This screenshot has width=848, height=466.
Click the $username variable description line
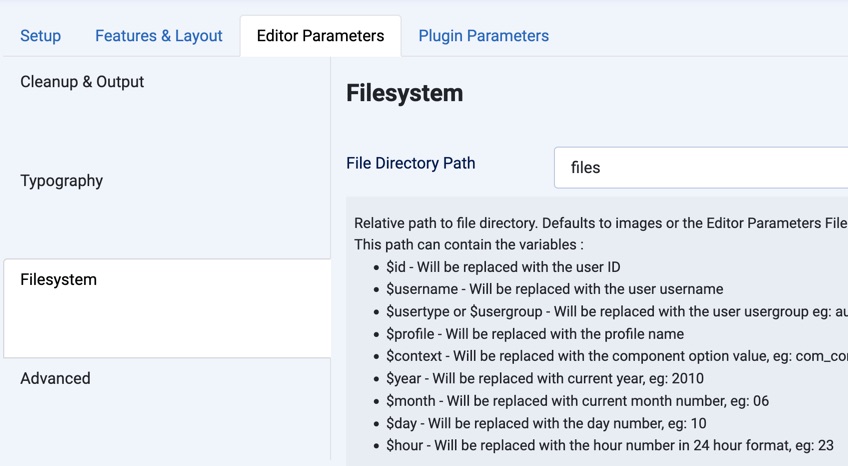(x=554, y=289)
